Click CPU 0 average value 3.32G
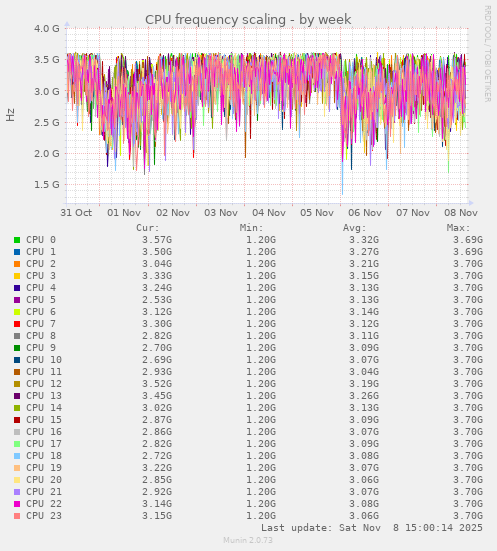This screenshot has width=497, height=551. [364, 240]
